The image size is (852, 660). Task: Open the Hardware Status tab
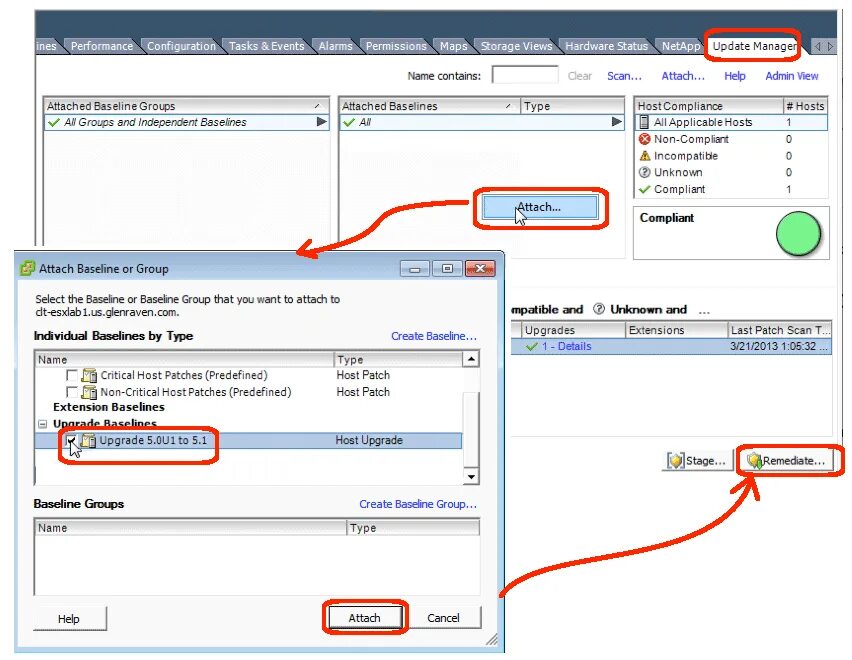[x=606, y=46]
